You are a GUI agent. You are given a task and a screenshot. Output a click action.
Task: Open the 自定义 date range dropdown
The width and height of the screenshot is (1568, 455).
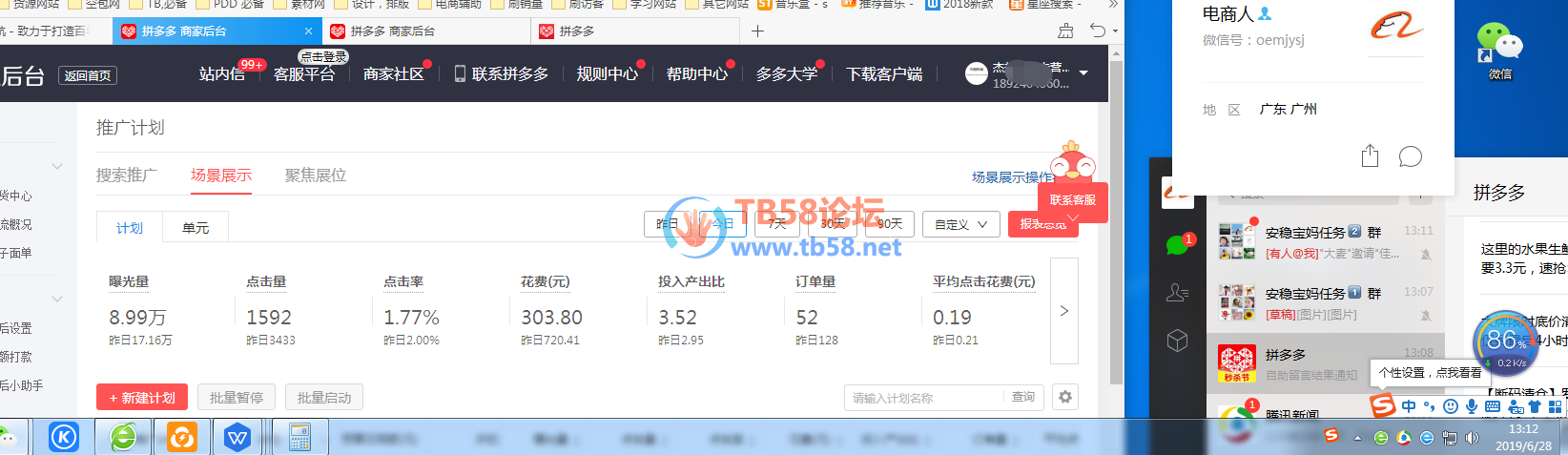[961, 224]
